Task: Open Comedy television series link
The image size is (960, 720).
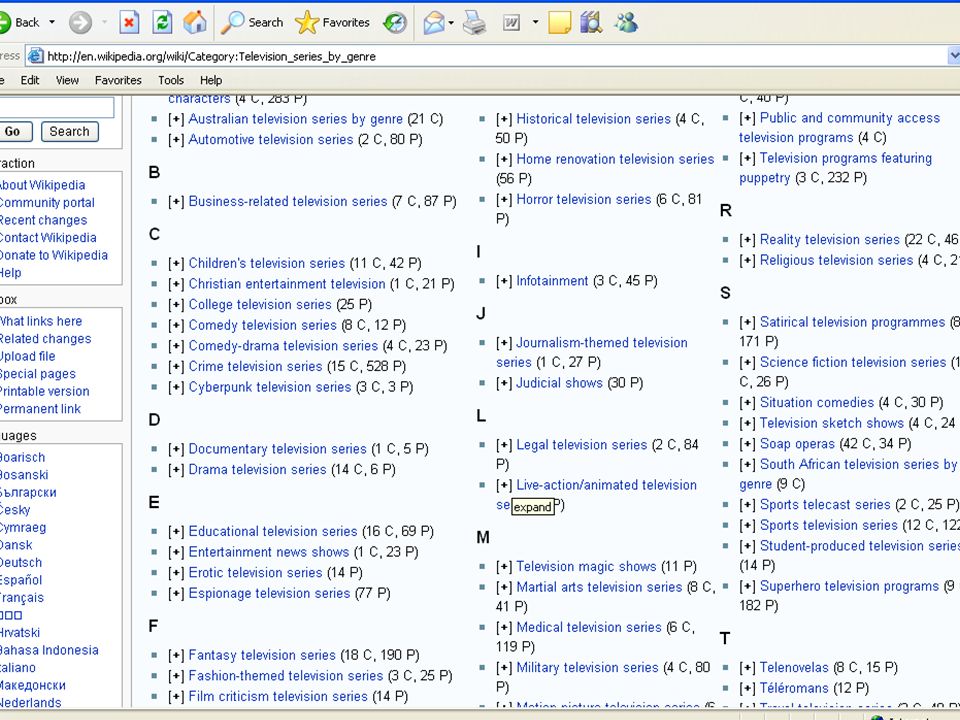Action: coord(263,325)
